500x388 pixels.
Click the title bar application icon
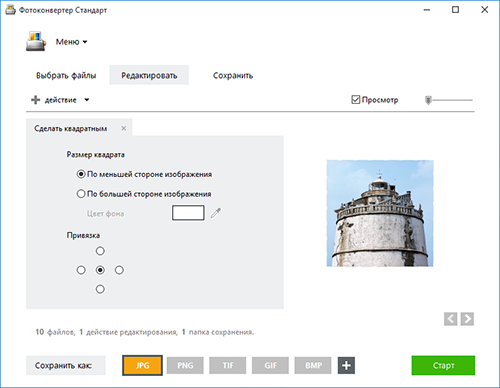click(10, 10)
